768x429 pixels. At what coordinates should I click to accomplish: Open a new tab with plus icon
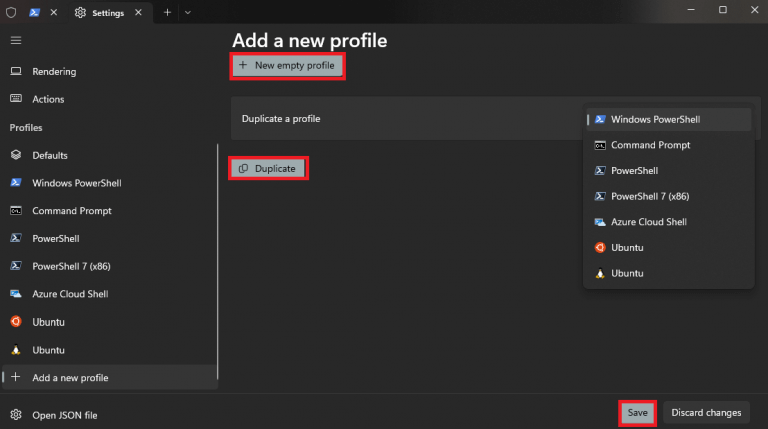click(167, 12)
